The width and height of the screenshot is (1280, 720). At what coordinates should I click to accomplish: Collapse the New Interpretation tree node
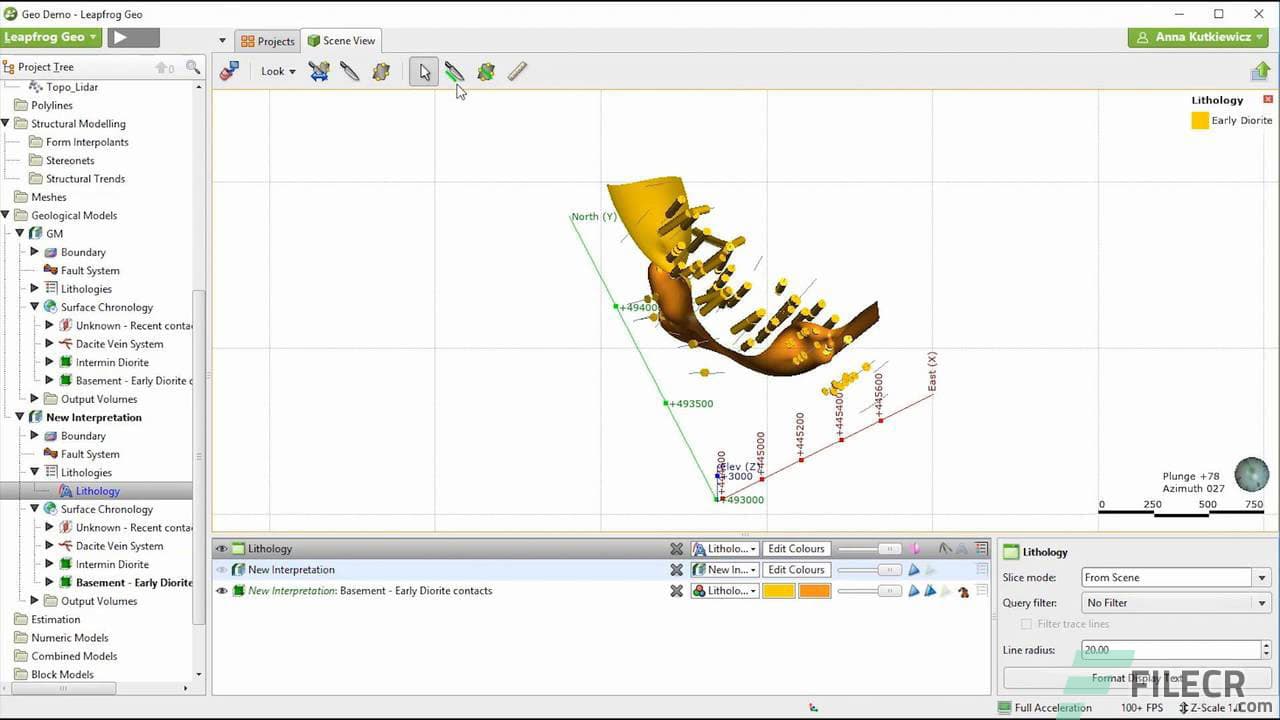tap(19, 417)
